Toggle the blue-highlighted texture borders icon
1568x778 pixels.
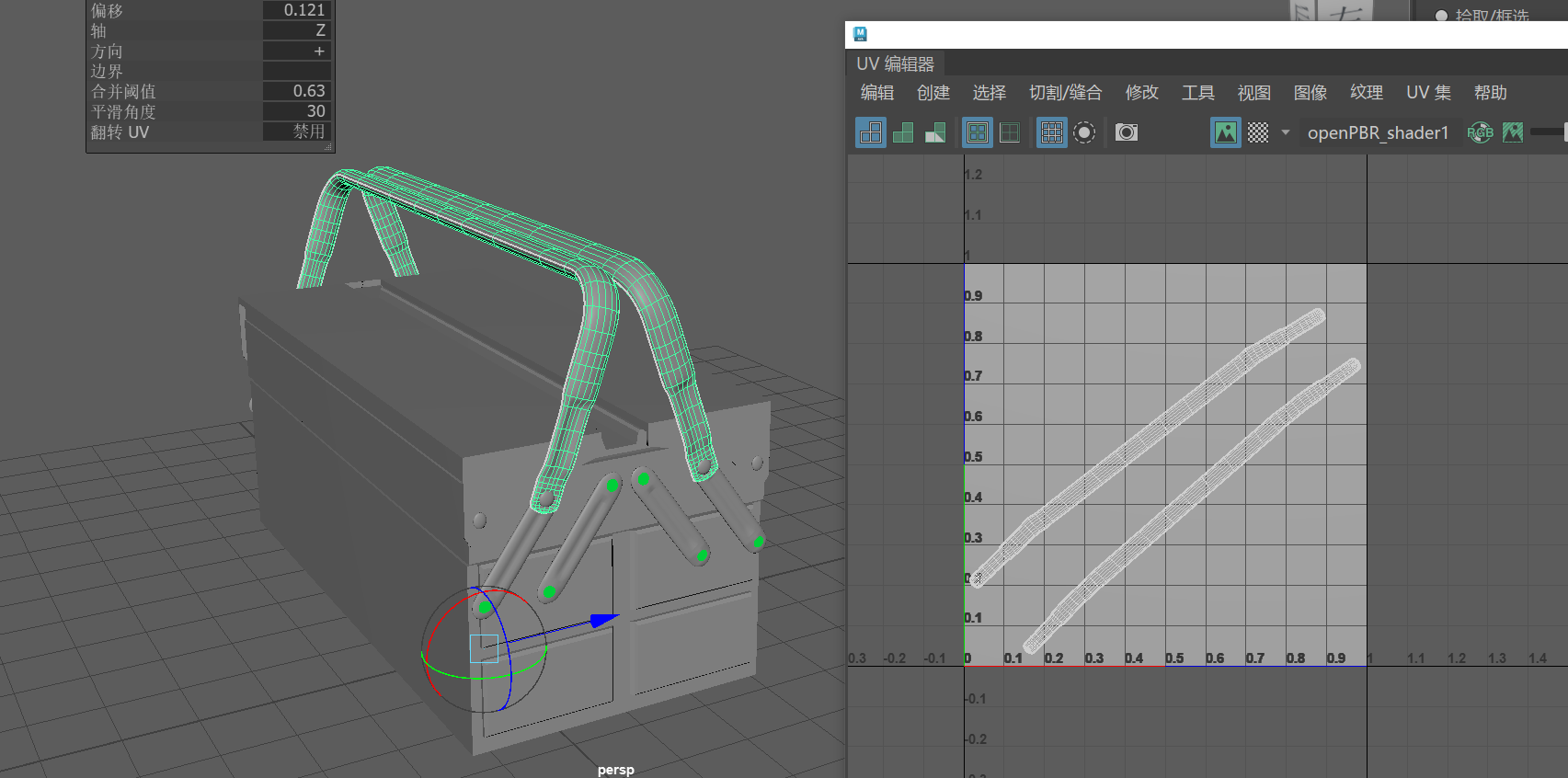point(977,132)
